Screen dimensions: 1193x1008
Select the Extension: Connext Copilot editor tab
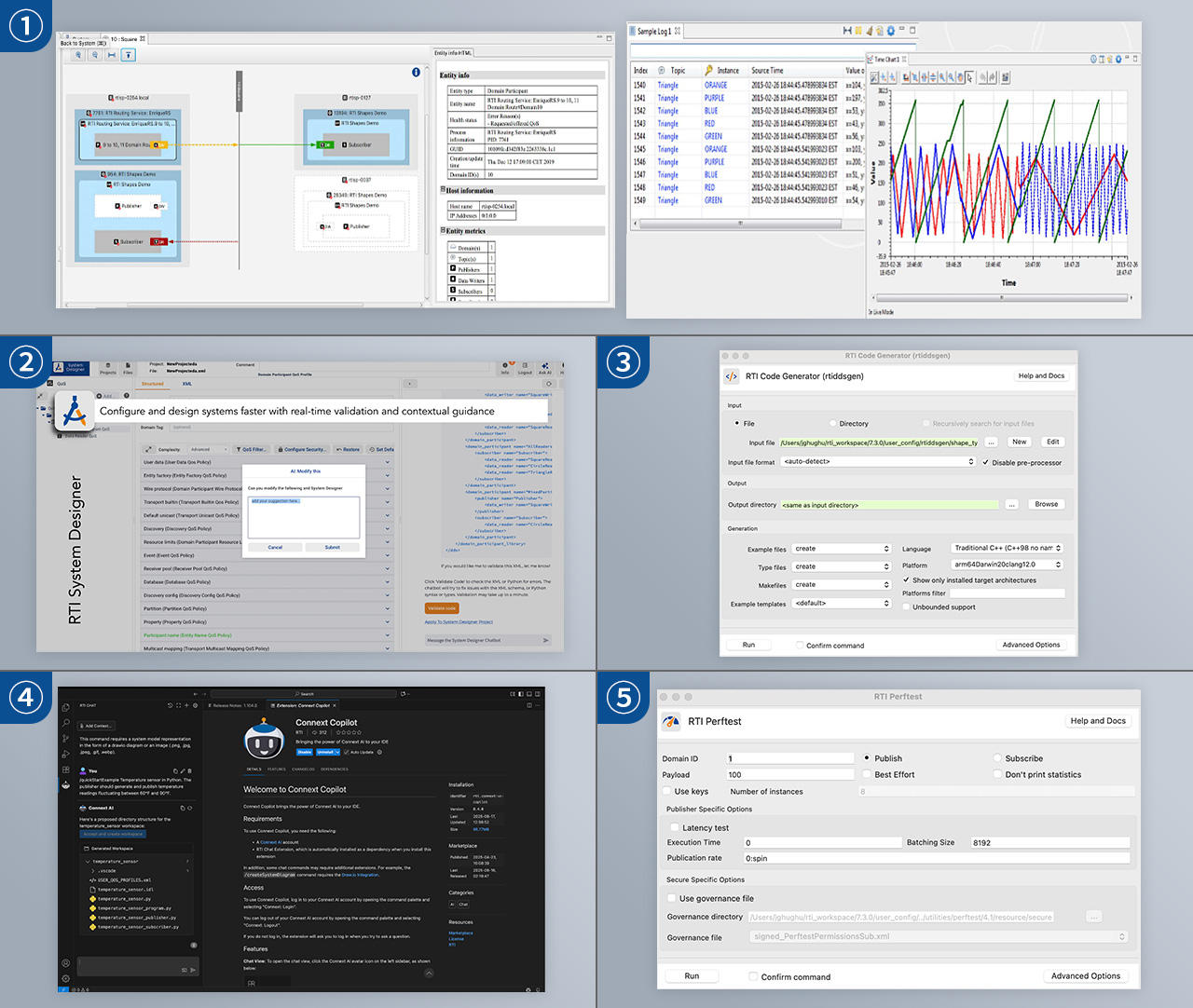pos(303,705)
